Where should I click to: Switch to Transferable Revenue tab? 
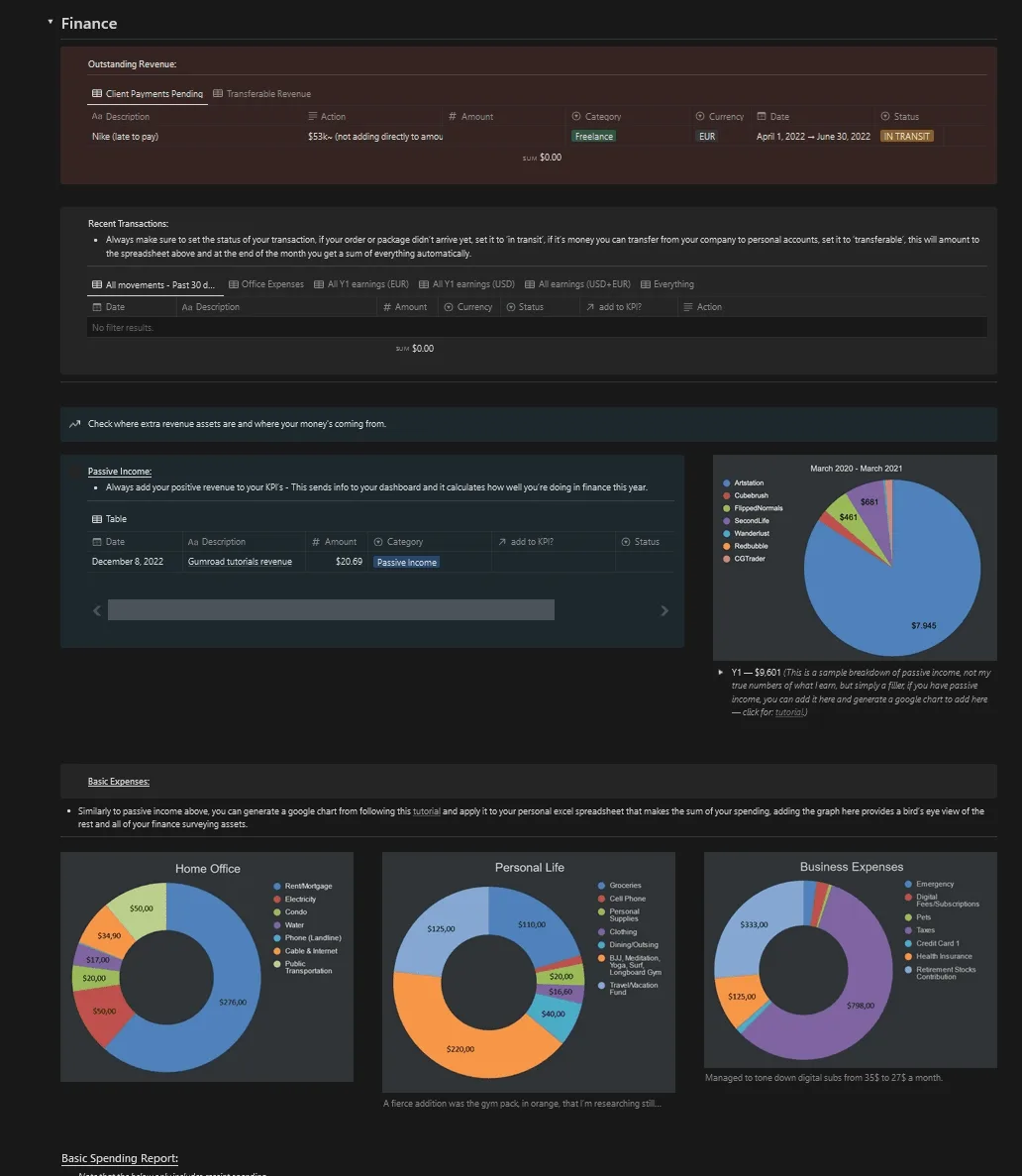(x=261, y=94)
